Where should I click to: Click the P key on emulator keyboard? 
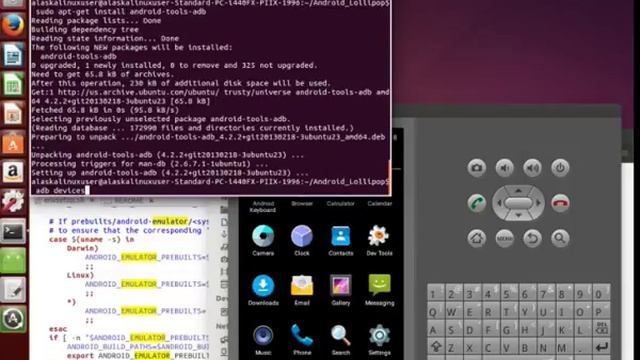(601, 312)
